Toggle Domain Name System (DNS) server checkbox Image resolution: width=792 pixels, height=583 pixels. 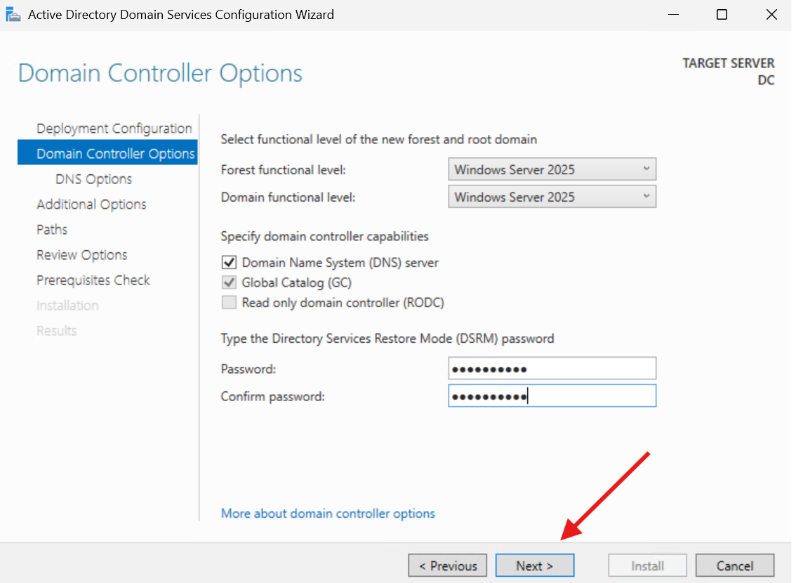pos(229,263)
